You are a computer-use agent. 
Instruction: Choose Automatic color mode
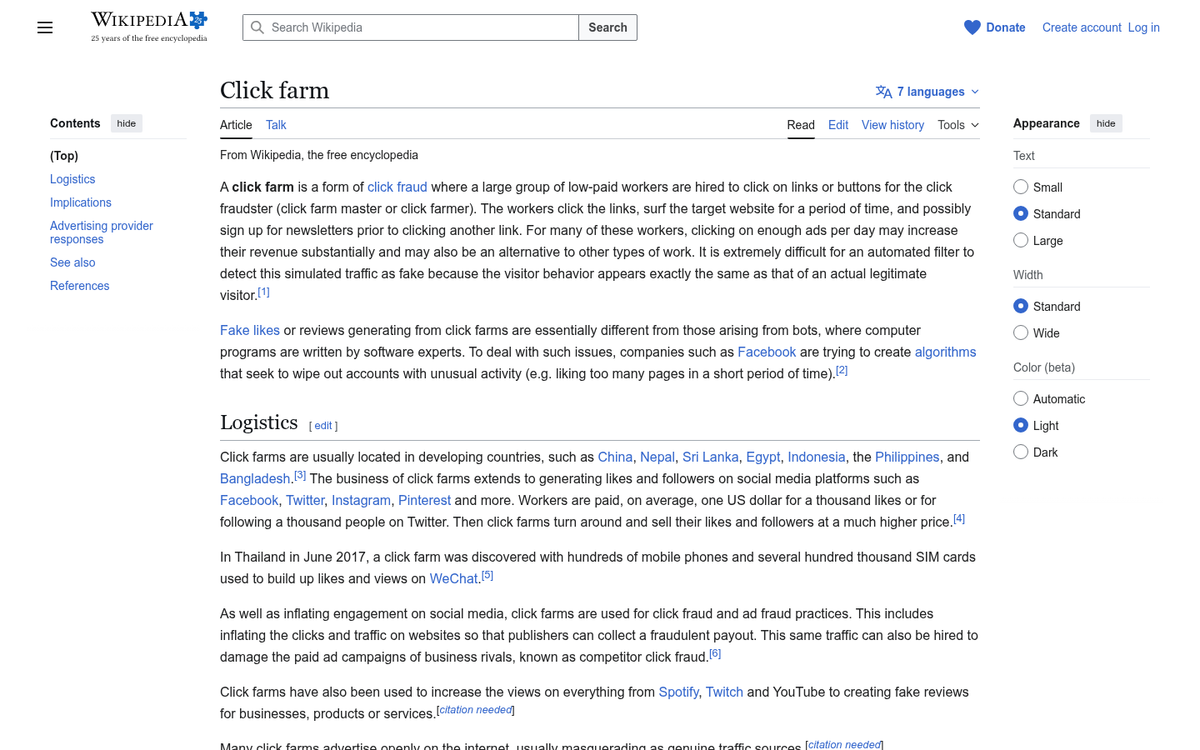[1020, 399]
